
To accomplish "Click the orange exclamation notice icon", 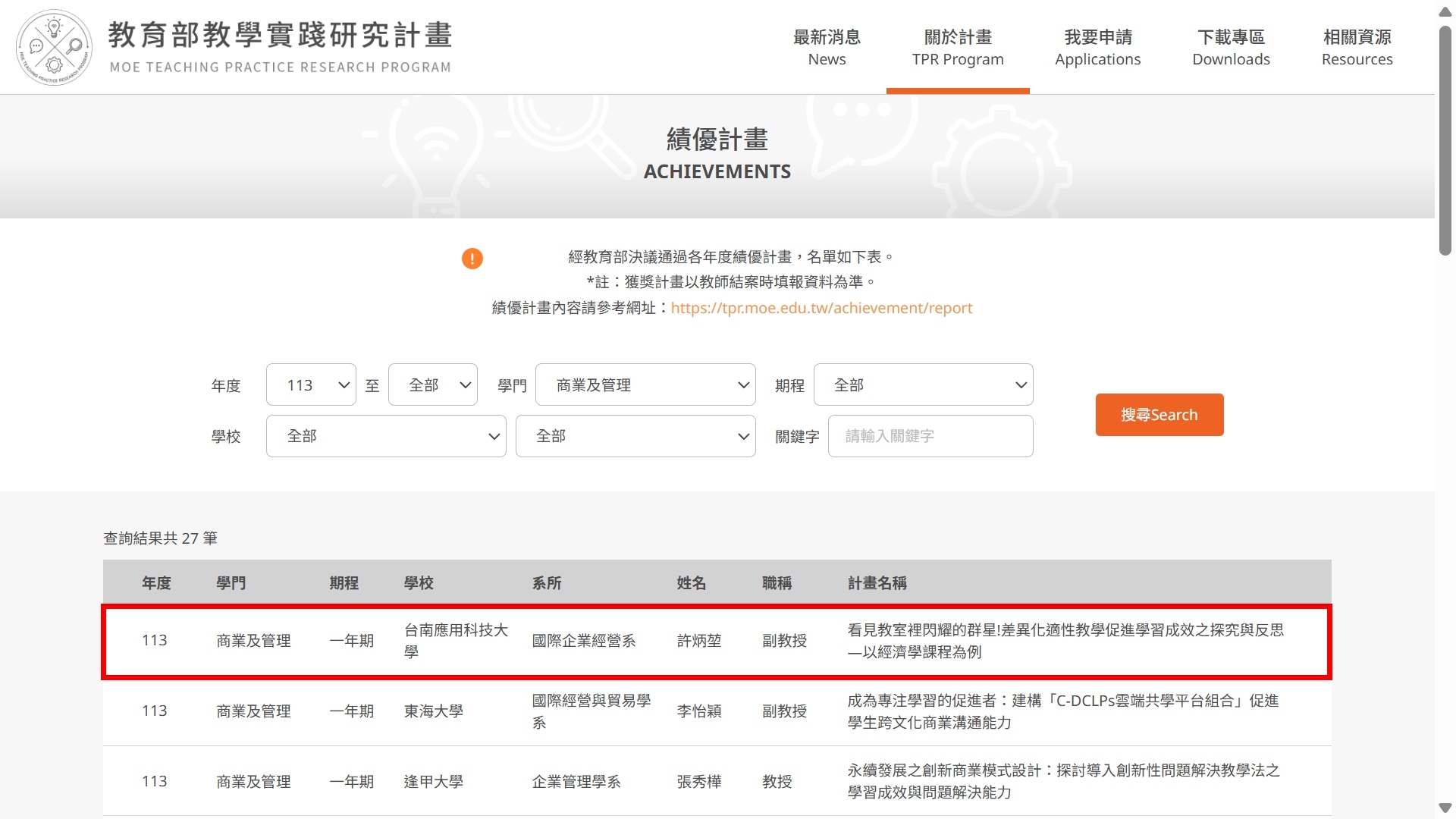I will pyautogui.click(x=472, y=259).
